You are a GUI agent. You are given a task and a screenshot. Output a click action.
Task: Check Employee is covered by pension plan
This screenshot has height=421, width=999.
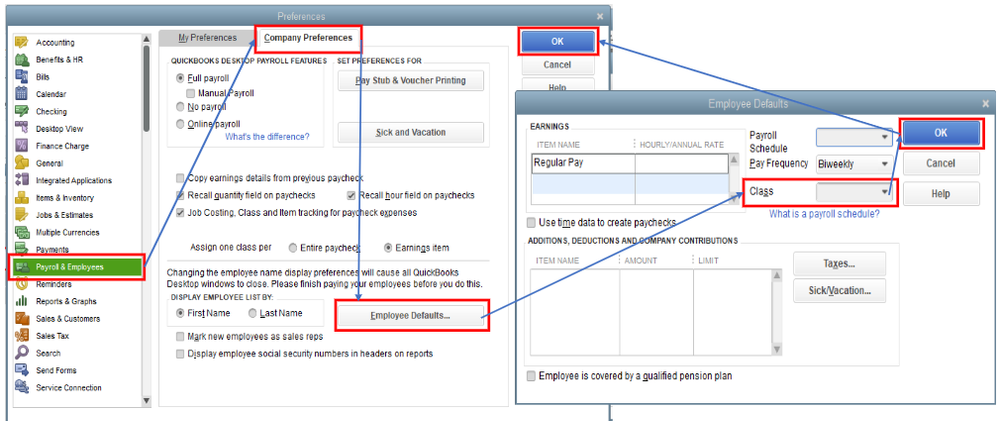click(531, 376)
